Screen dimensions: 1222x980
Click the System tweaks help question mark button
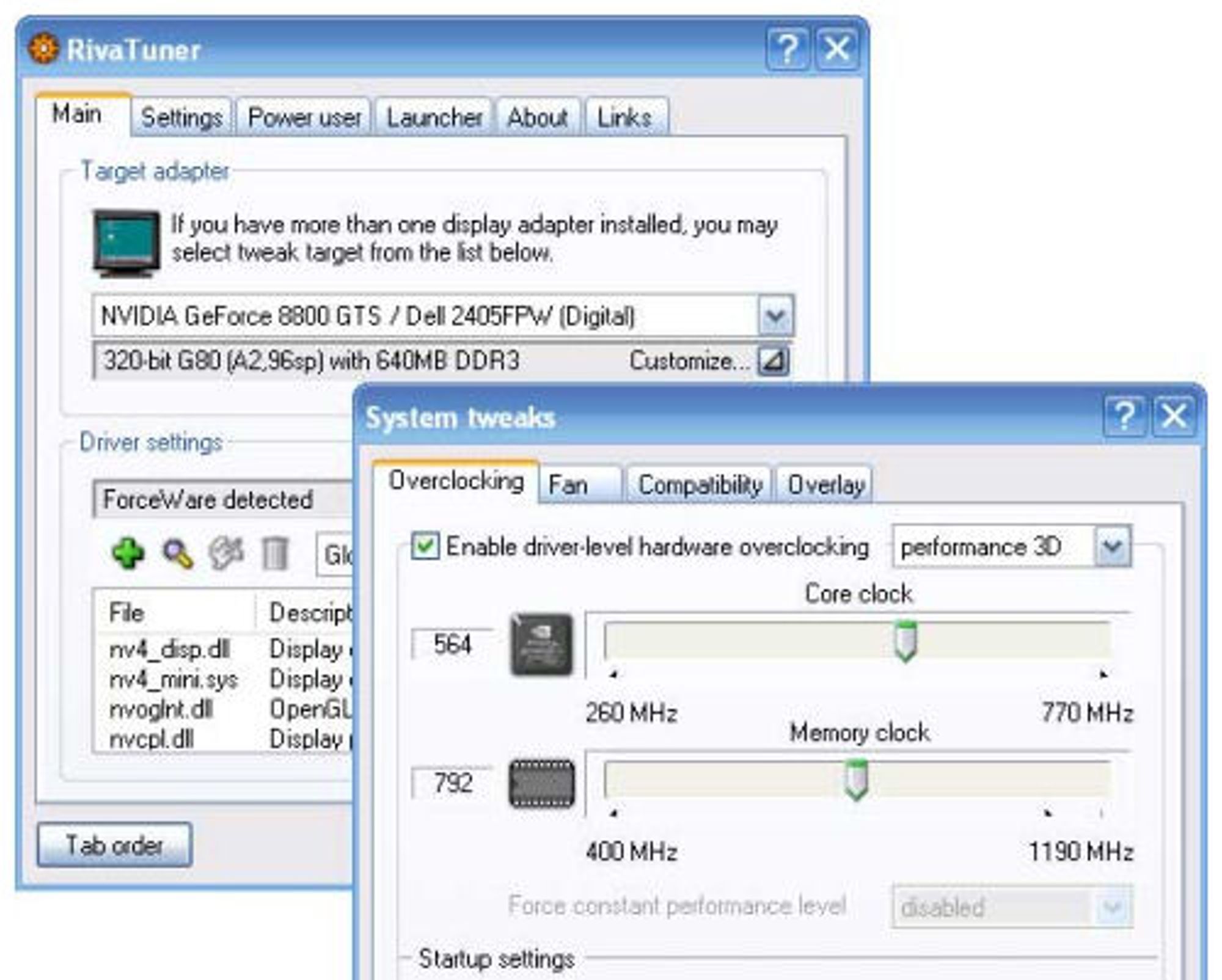[1125, 416]
